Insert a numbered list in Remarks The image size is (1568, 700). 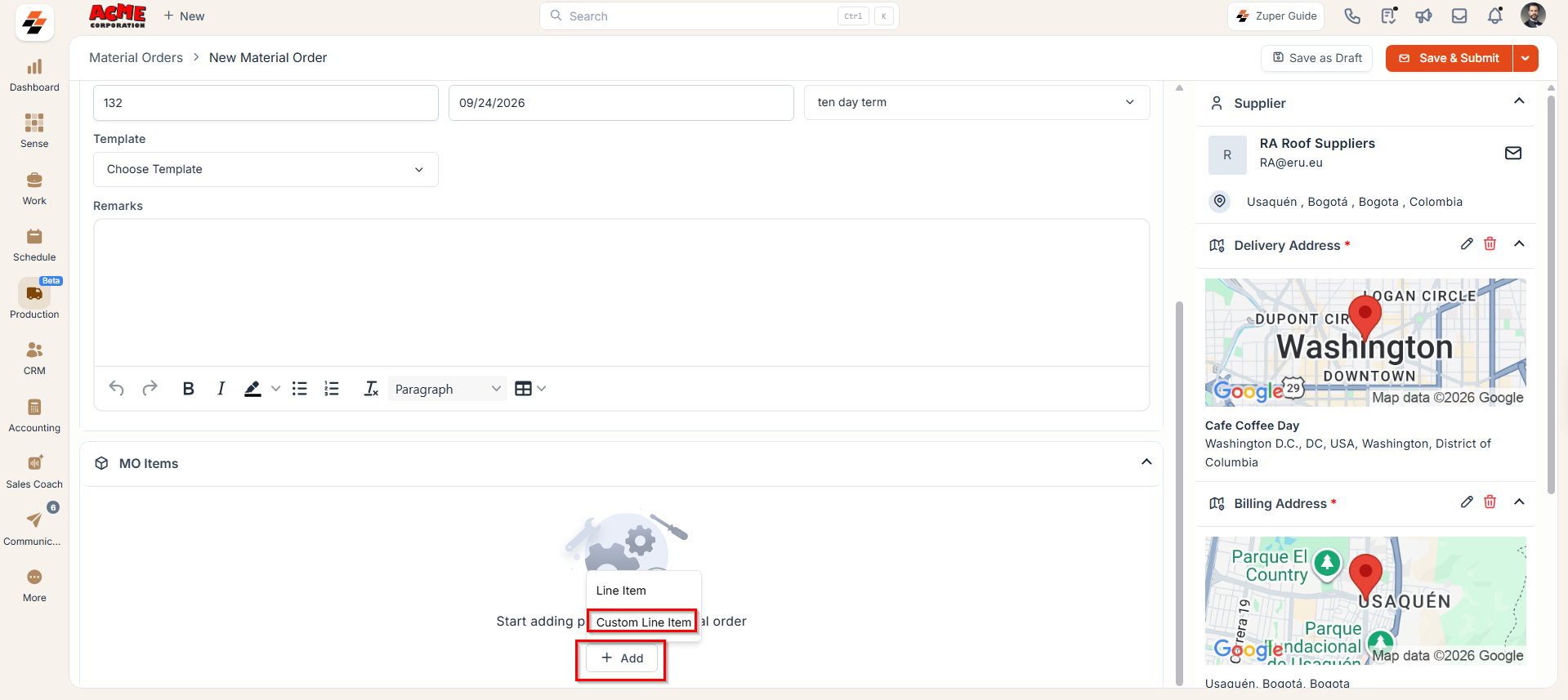tap(332, 389)
